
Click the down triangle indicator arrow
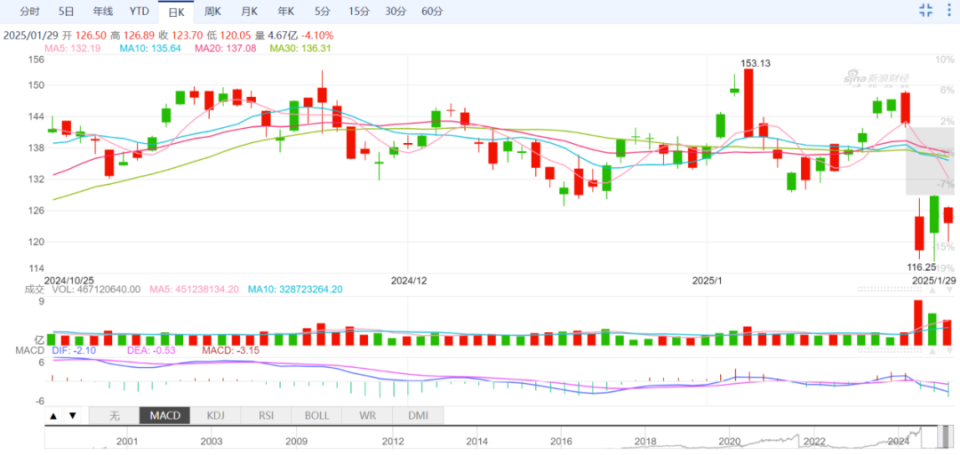click(x=72, y=416)
